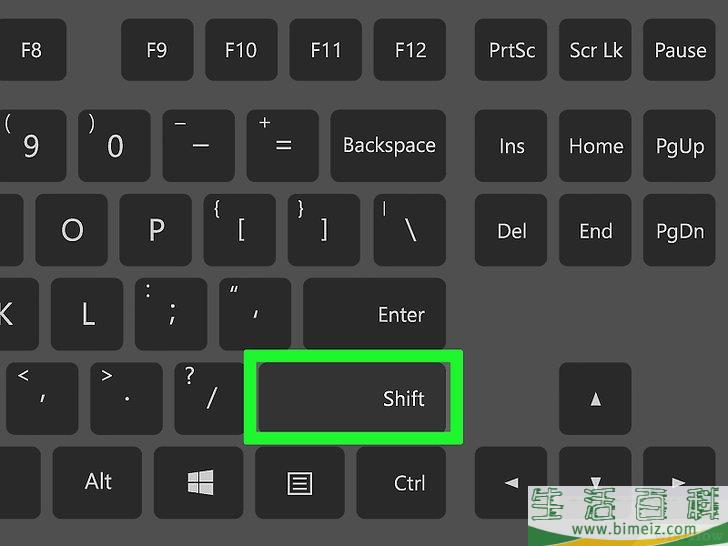Click the Home key
The image size is (728, 546).
tap(595, 146)
